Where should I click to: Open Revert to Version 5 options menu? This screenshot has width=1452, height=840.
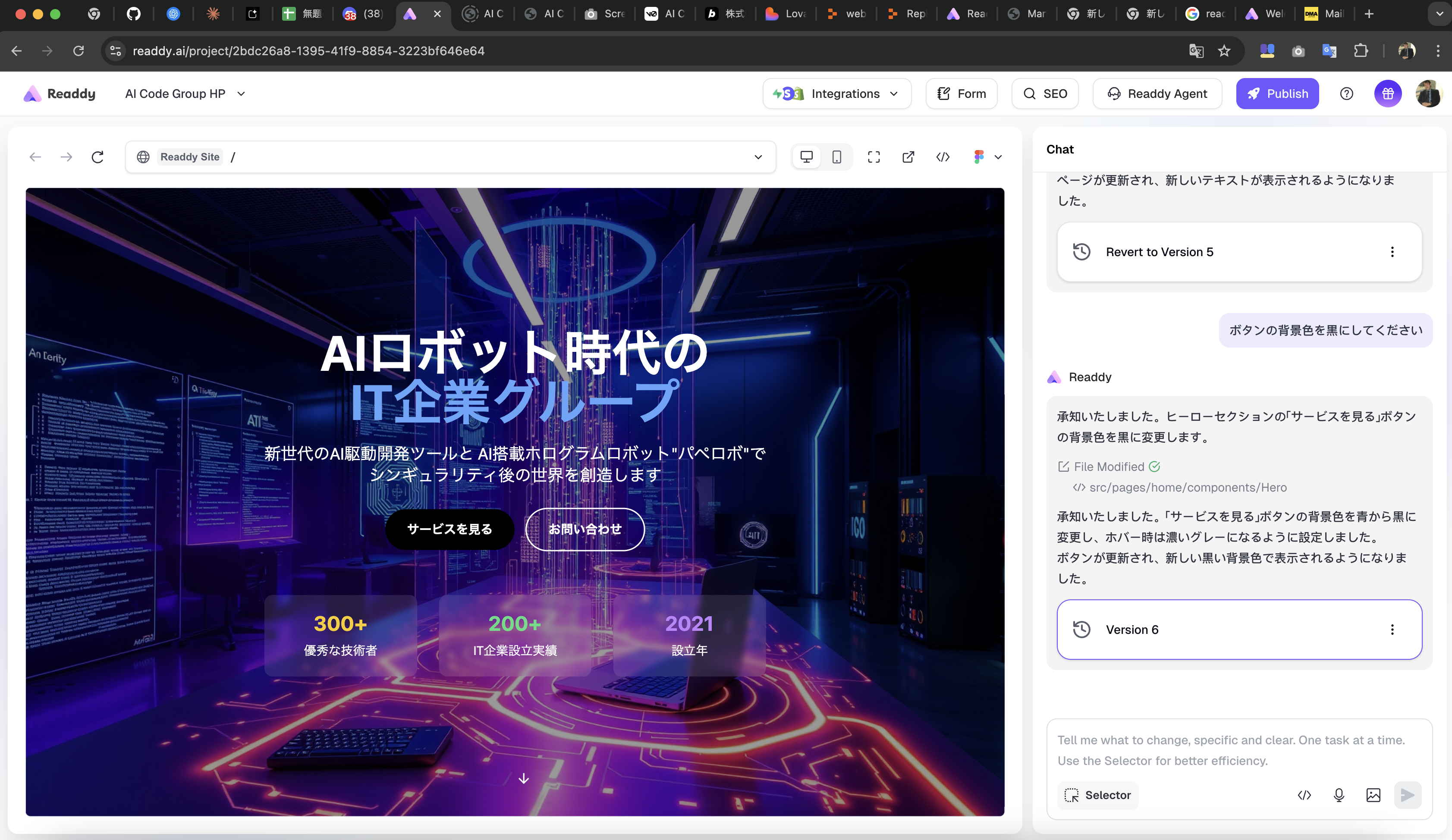pyautogui.click(x=1392, y=252)
